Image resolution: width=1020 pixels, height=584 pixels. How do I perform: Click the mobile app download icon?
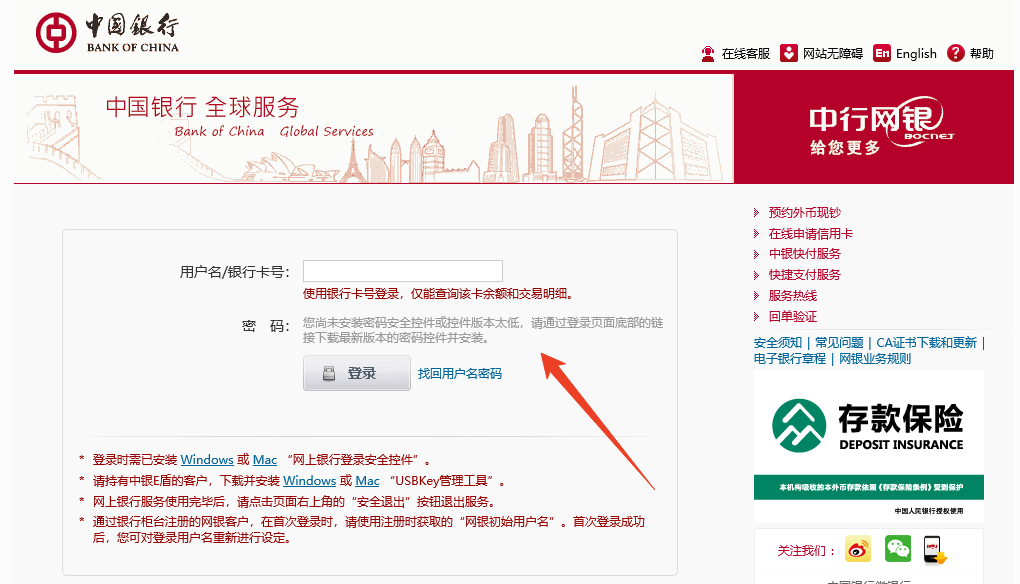point(935,549)
